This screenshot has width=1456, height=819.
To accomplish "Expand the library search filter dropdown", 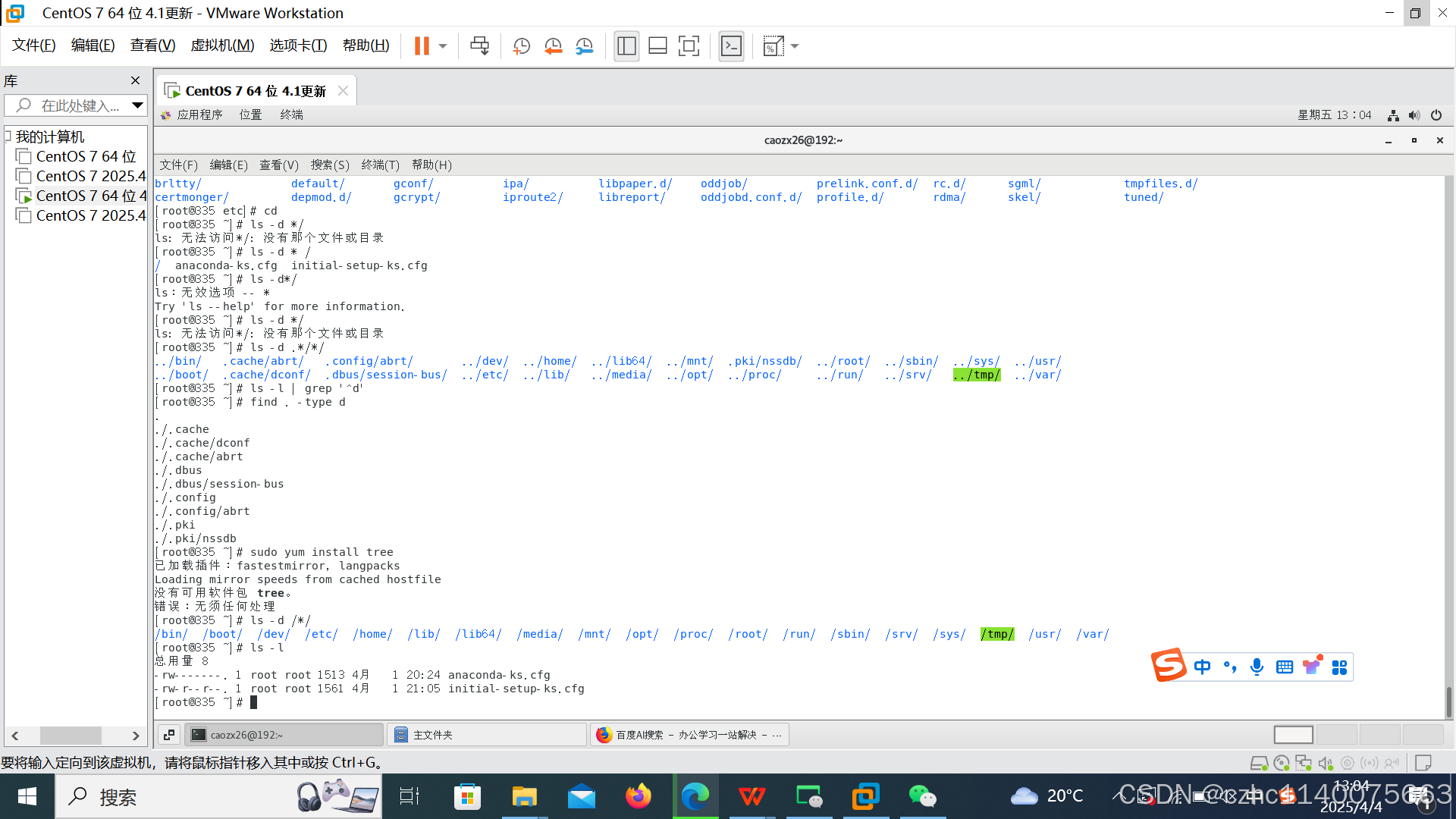I will click(137, 105).
